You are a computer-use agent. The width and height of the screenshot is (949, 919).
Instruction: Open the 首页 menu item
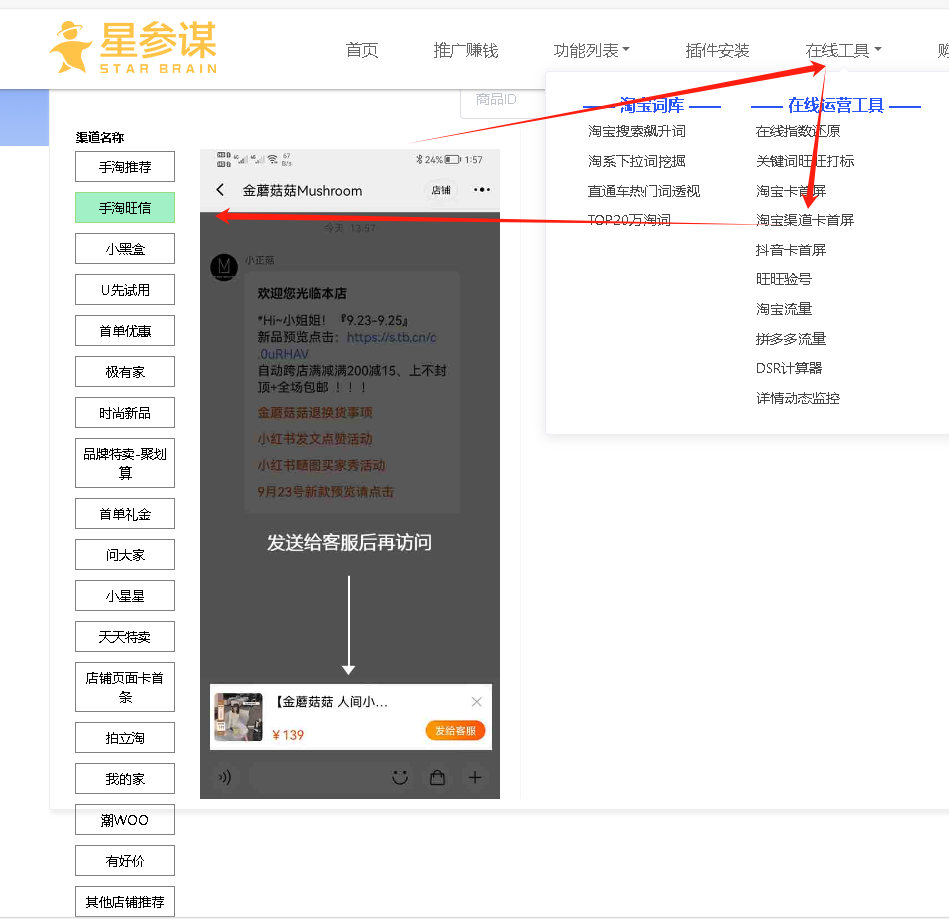click(362, 50)
